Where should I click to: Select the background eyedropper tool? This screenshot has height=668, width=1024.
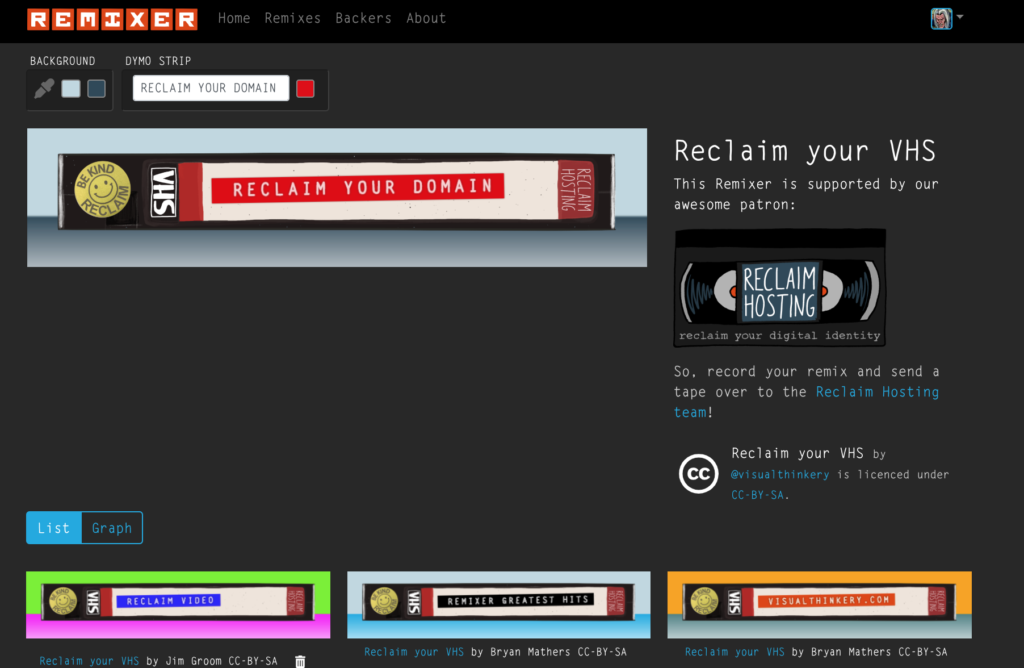click(44, 88)
